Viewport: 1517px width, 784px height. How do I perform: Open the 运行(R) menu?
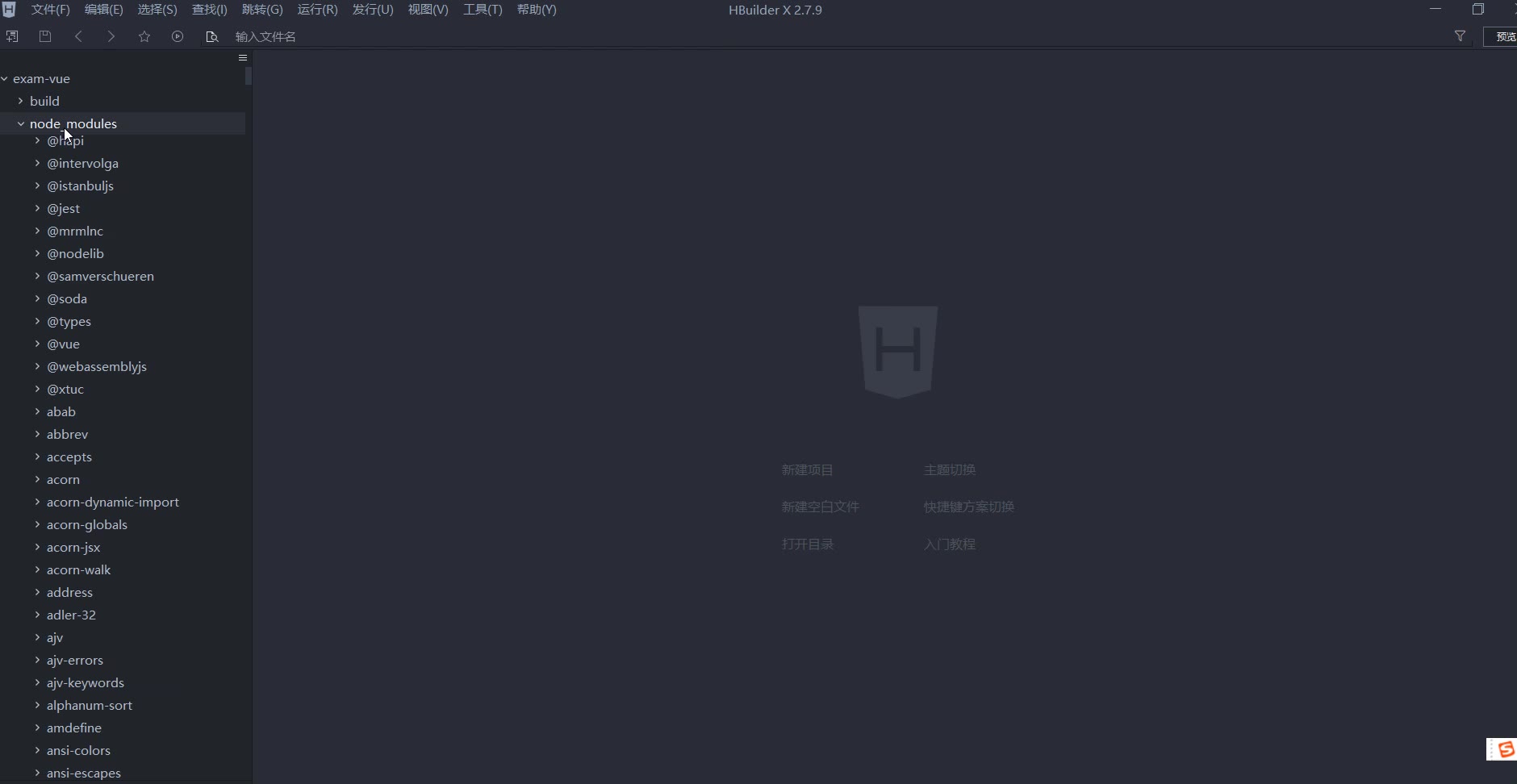[317, 10]
